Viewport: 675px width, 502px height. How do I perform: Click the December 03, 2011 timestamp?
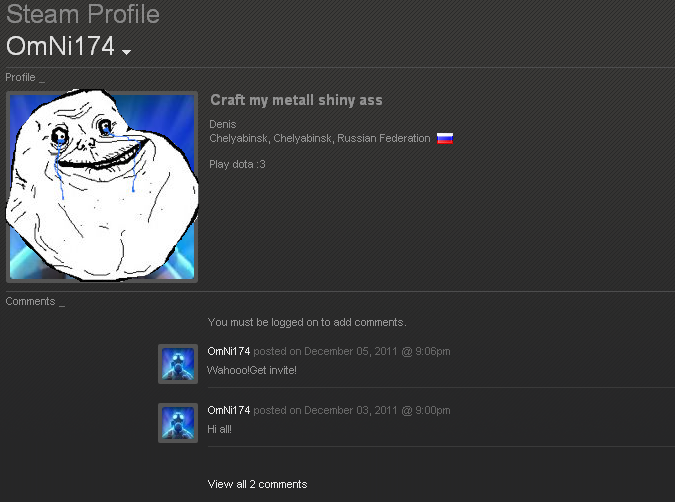pyautogui.click(x=352, y=410)
